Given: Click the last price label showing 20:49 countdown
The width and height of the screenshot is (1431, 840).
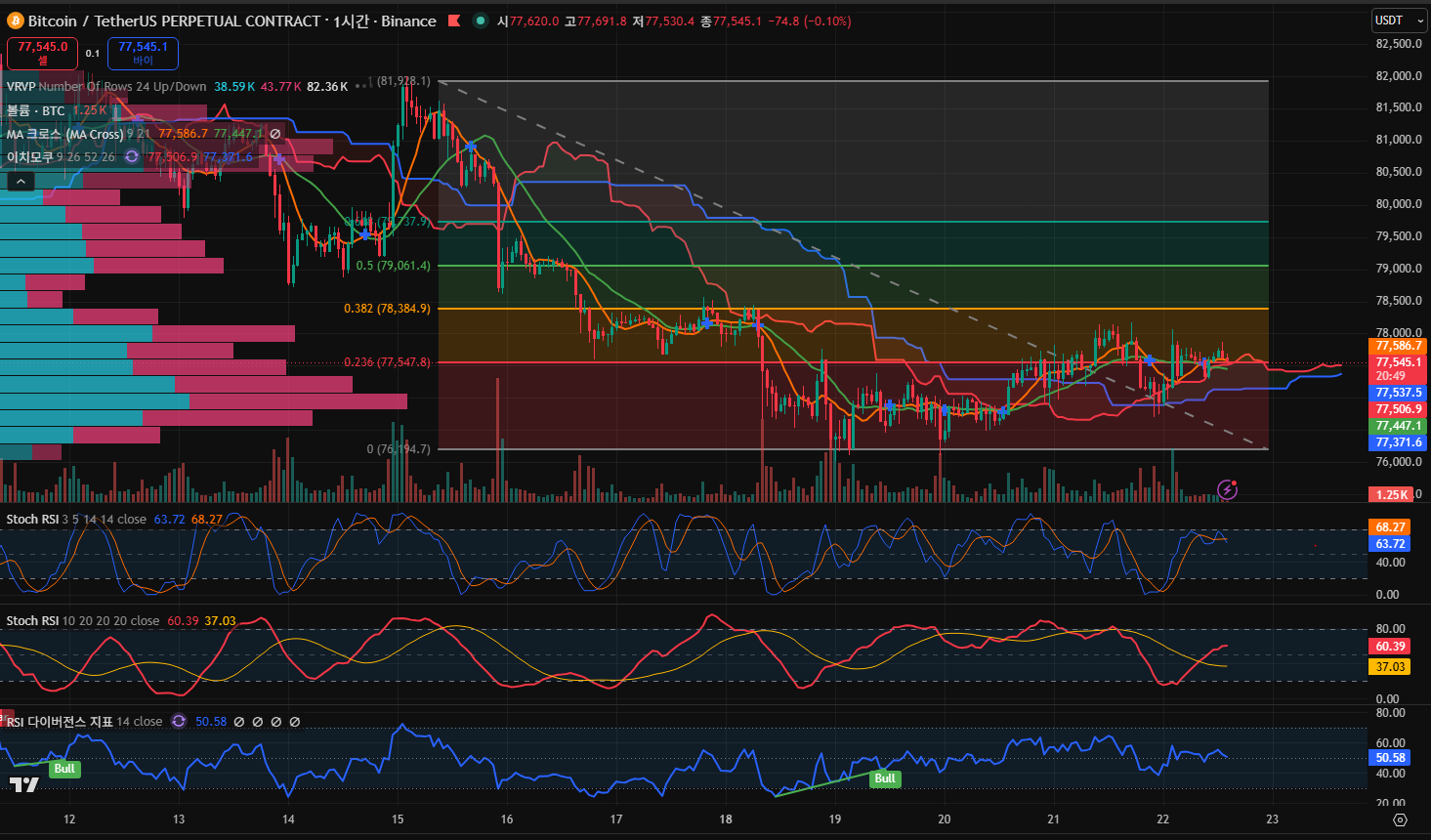Looking at the screenshot, I should coord(1399,368).
